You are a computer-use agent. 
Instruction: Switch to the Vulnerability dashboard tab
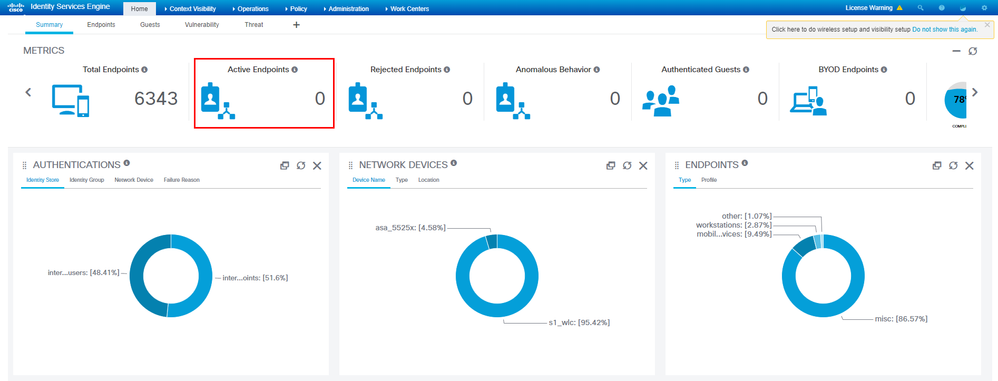(202, 25)
